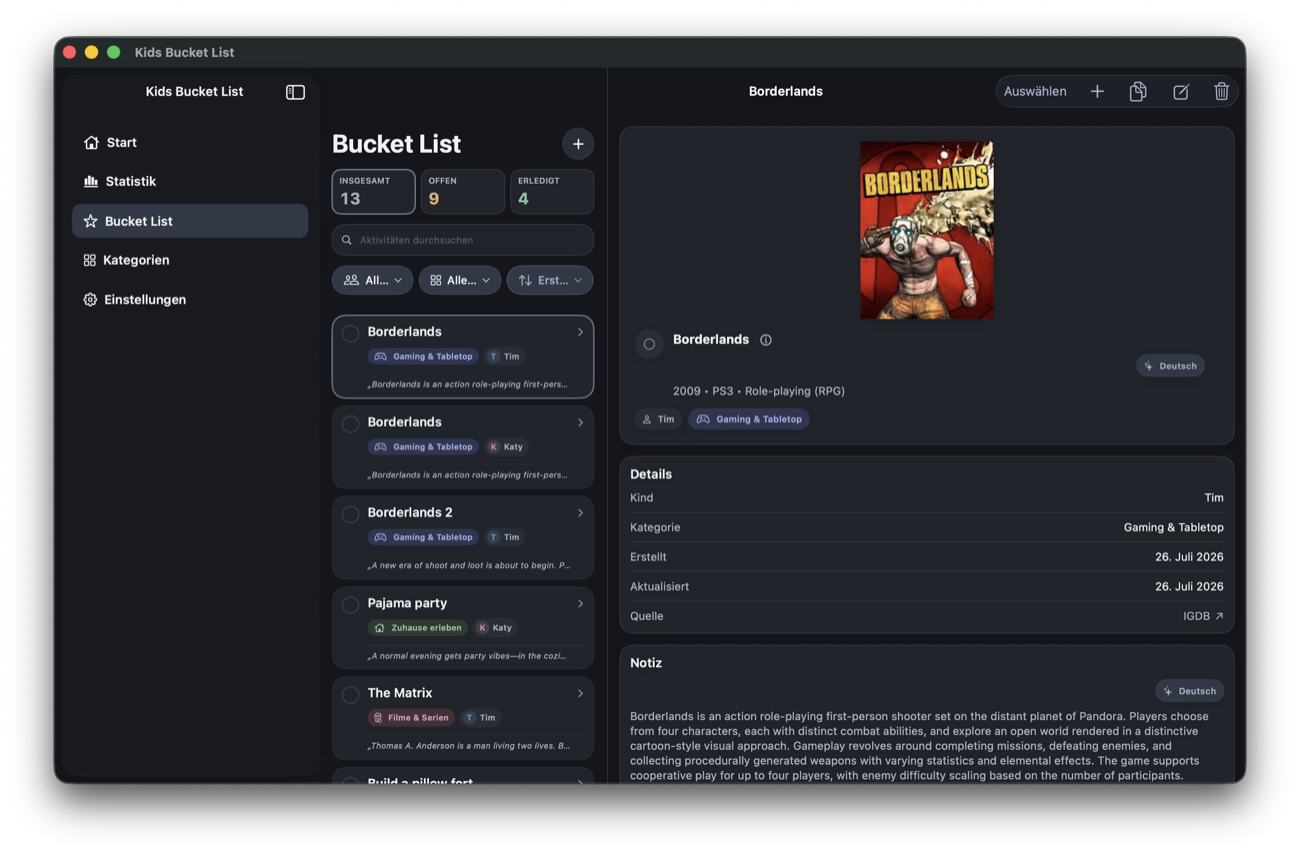Viewport: 1300px width, 855px height.
Task: Check off Borderlands for Tim in list
Action: [350, 333]
